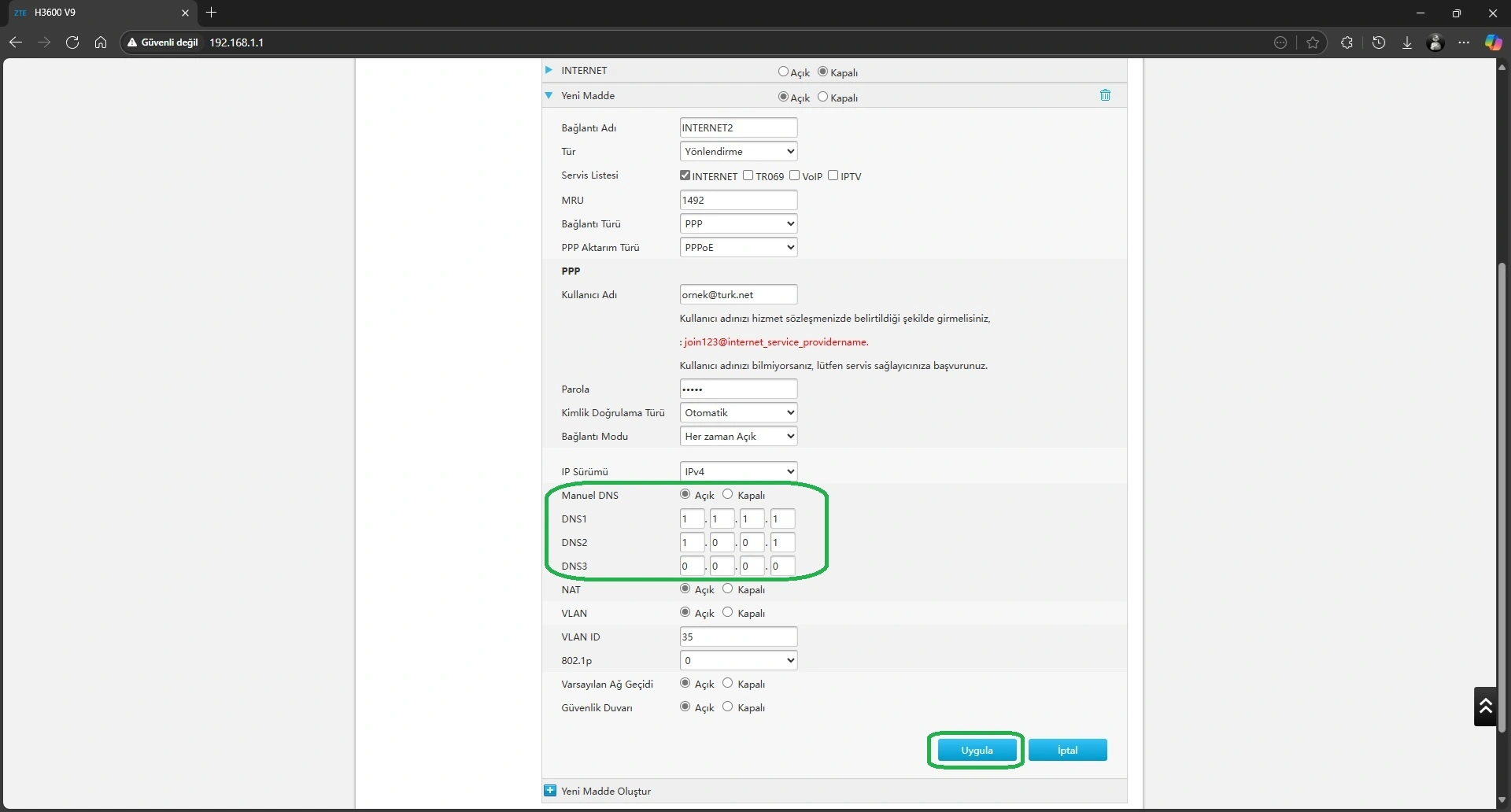Click the Bağlantı Adı field
The image size is (1511, 812).
point(738,127)
